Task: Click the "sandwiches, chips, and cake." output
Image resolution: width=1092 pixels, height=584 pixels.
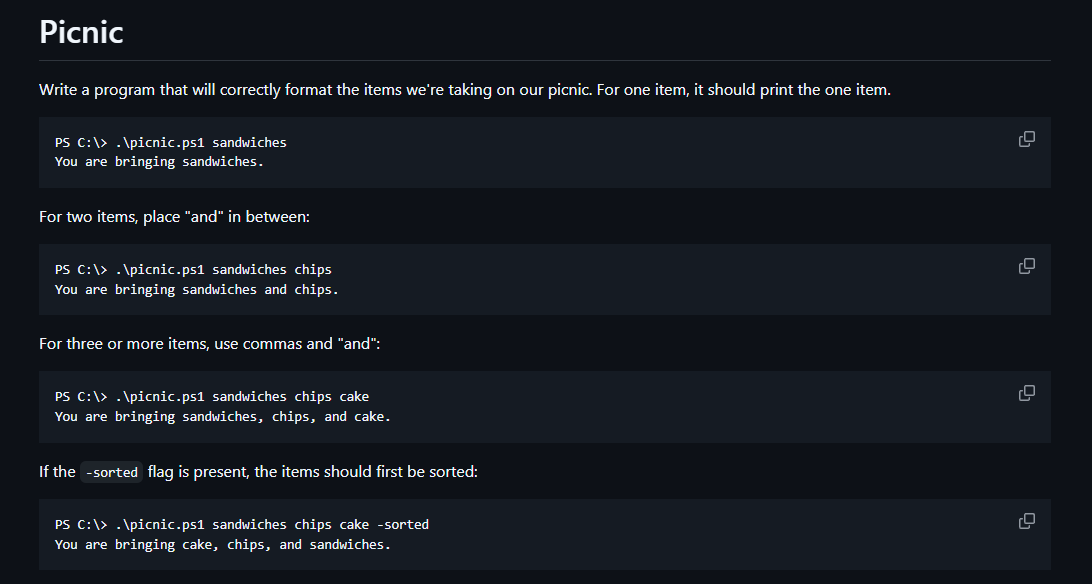Action: [x=223, y=416]
